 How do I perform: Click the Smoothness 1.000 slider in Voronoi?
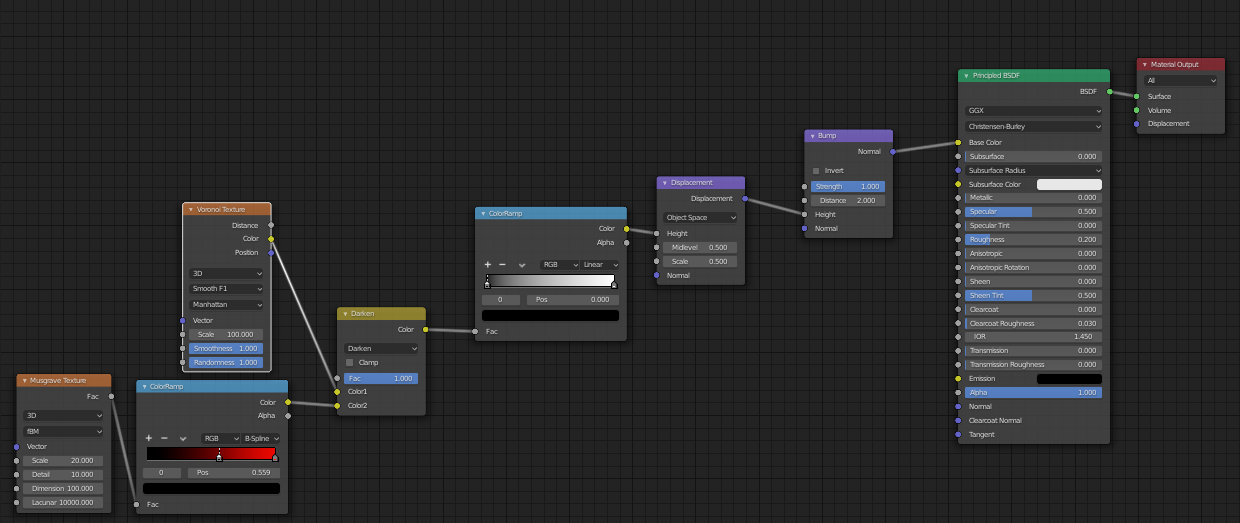click(x=227, y=348)
